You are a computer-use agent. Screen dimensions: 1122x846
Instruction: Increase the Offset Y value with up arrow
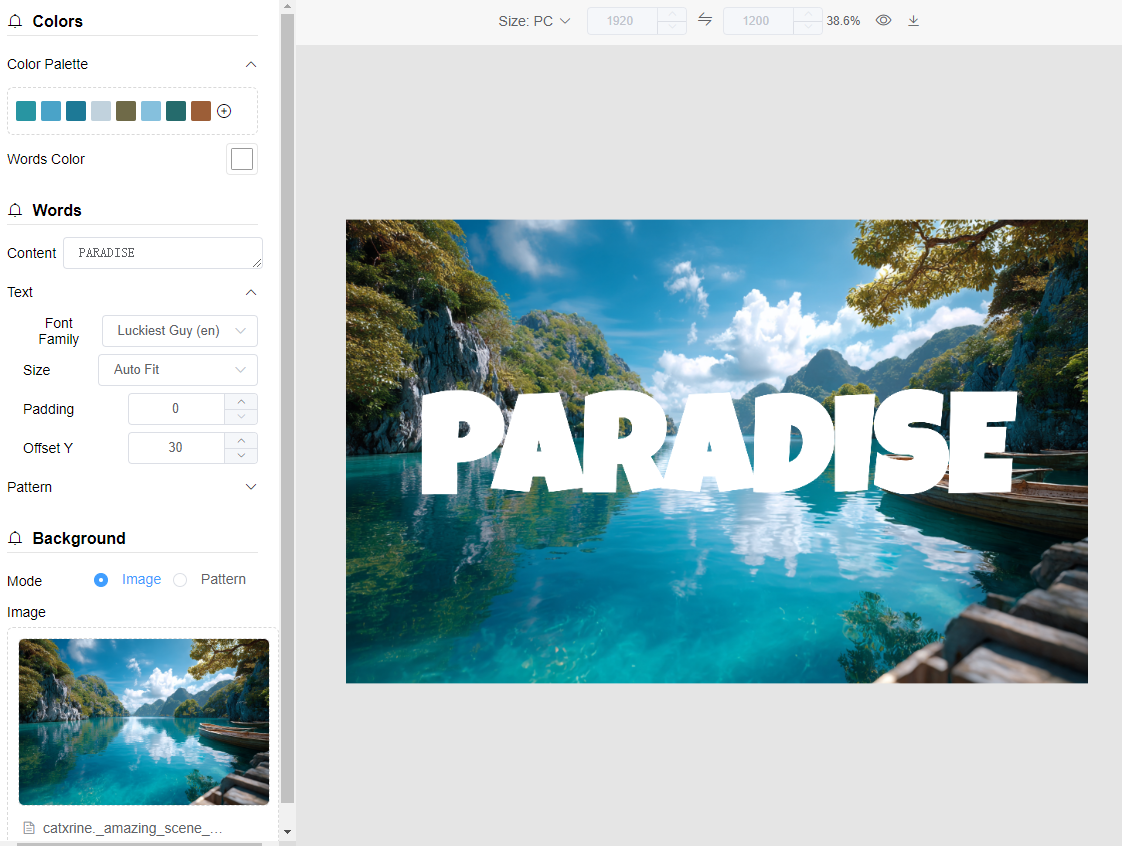click(x=241, y=440)
